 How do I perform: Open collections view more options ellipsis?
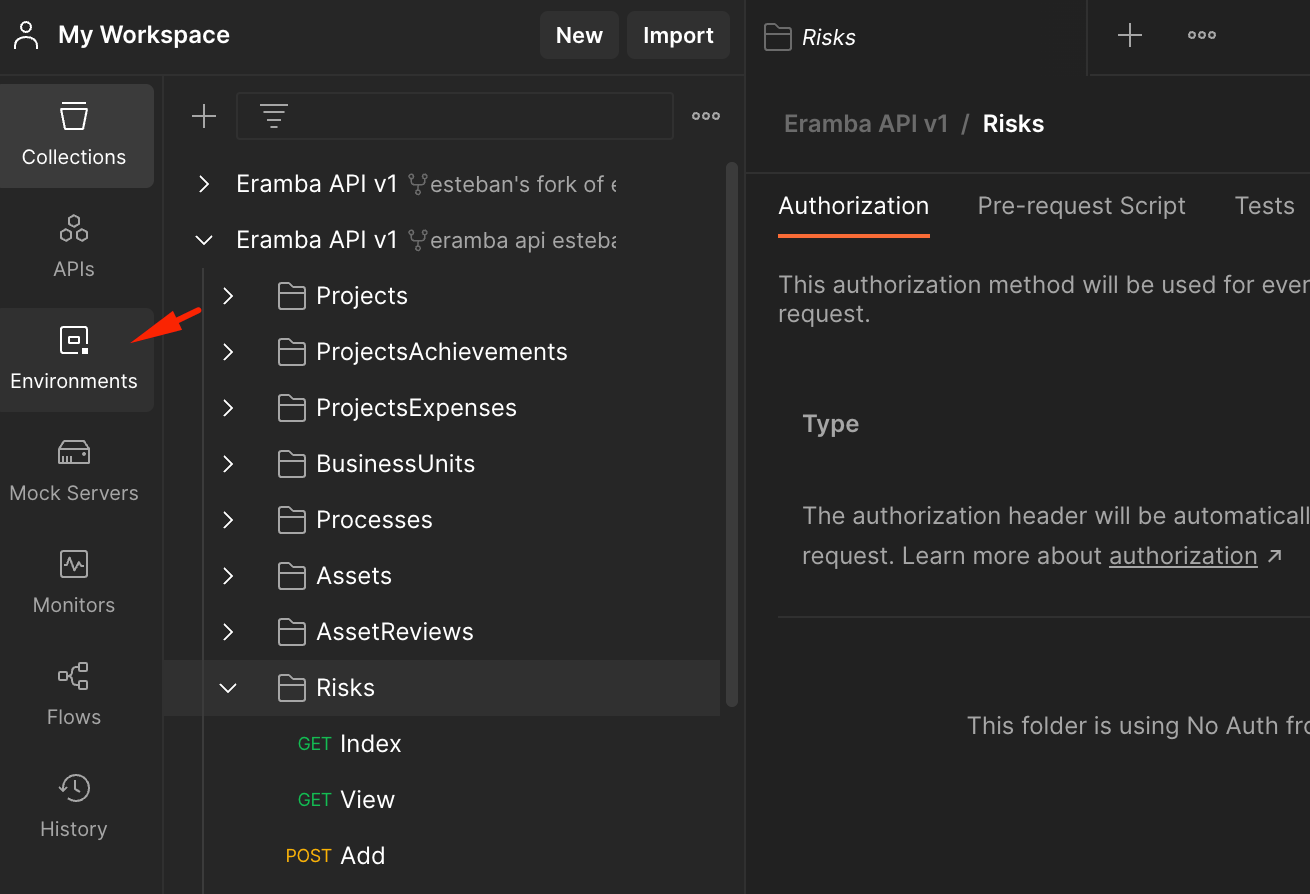[706, 117]
